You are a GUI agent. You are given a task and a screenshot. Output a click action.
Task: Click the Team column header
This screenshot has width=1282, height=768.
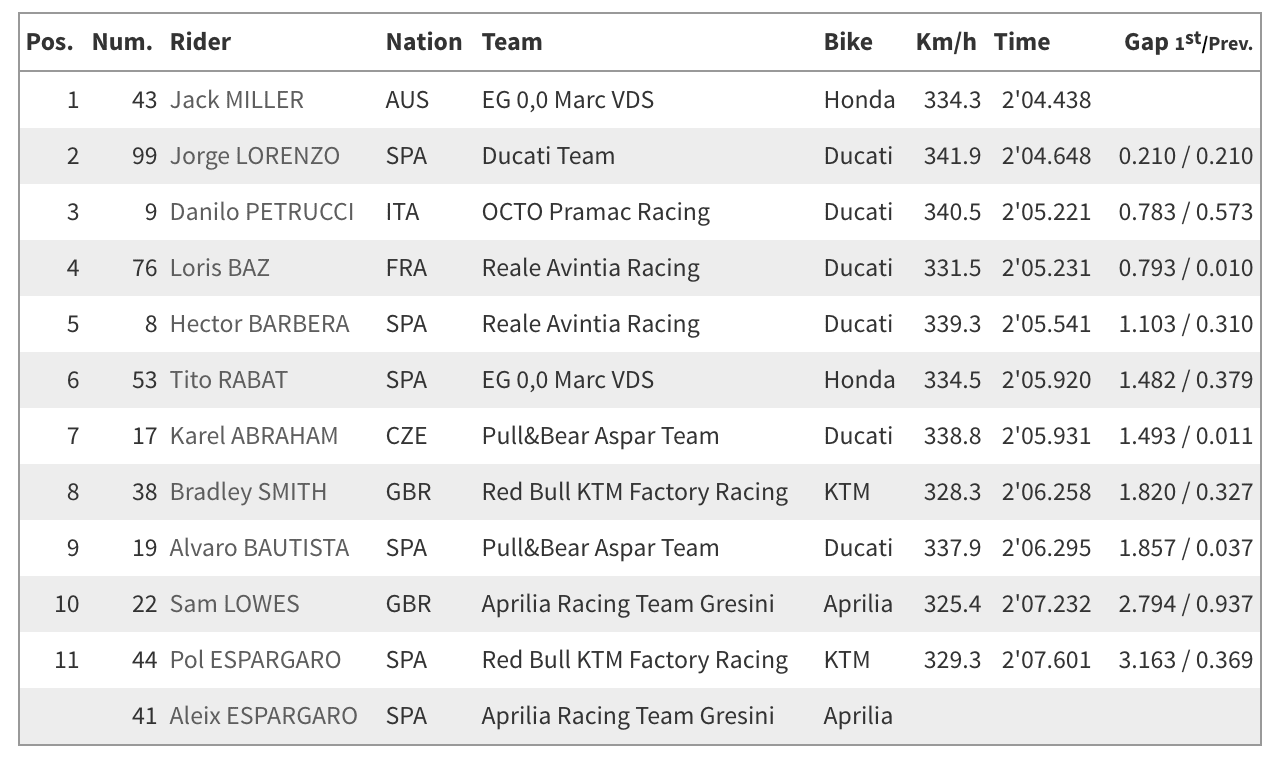tap(512, 42)
